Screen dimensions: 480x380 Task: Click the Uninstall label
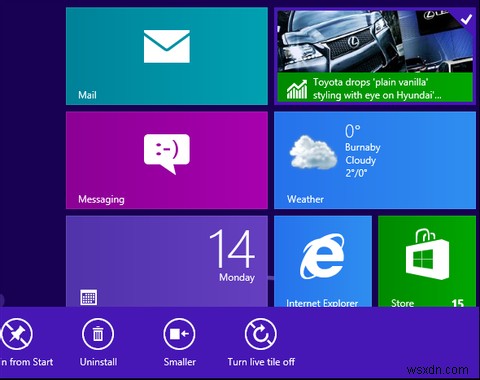click(98, 362)
